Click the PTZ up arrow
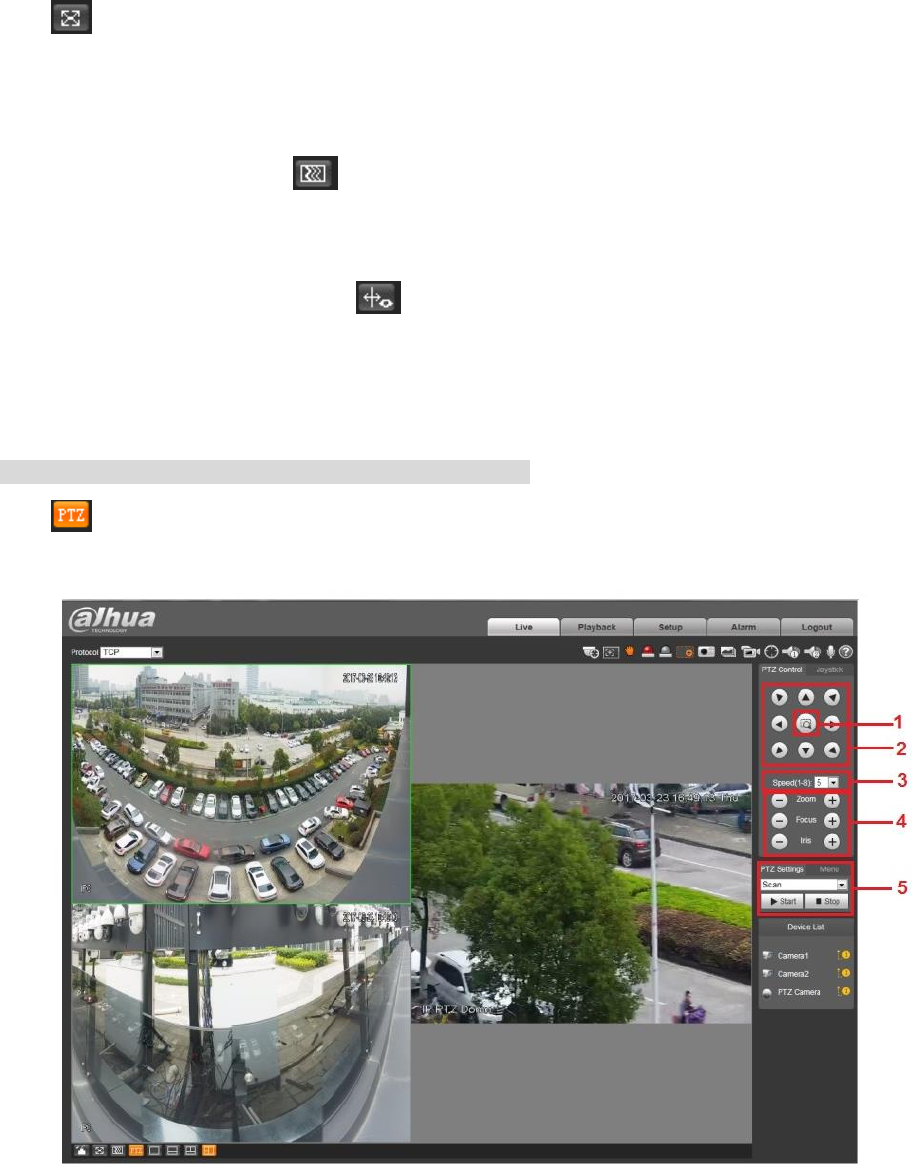This screenshot has width=912, height=1164. coord(806,697)
